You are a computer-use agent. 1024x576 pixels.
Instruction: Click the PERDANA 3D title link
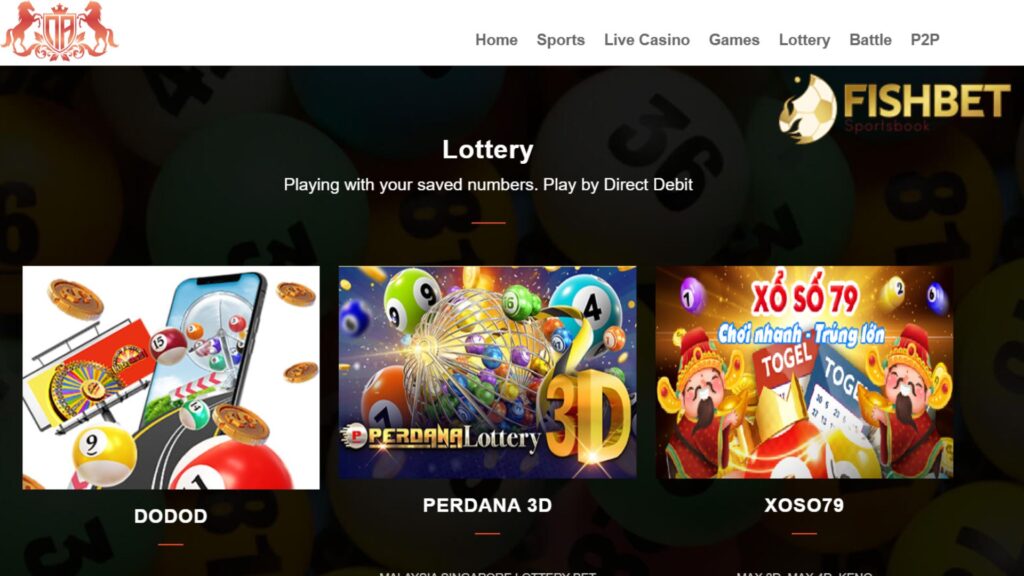[x=487, y=505]
